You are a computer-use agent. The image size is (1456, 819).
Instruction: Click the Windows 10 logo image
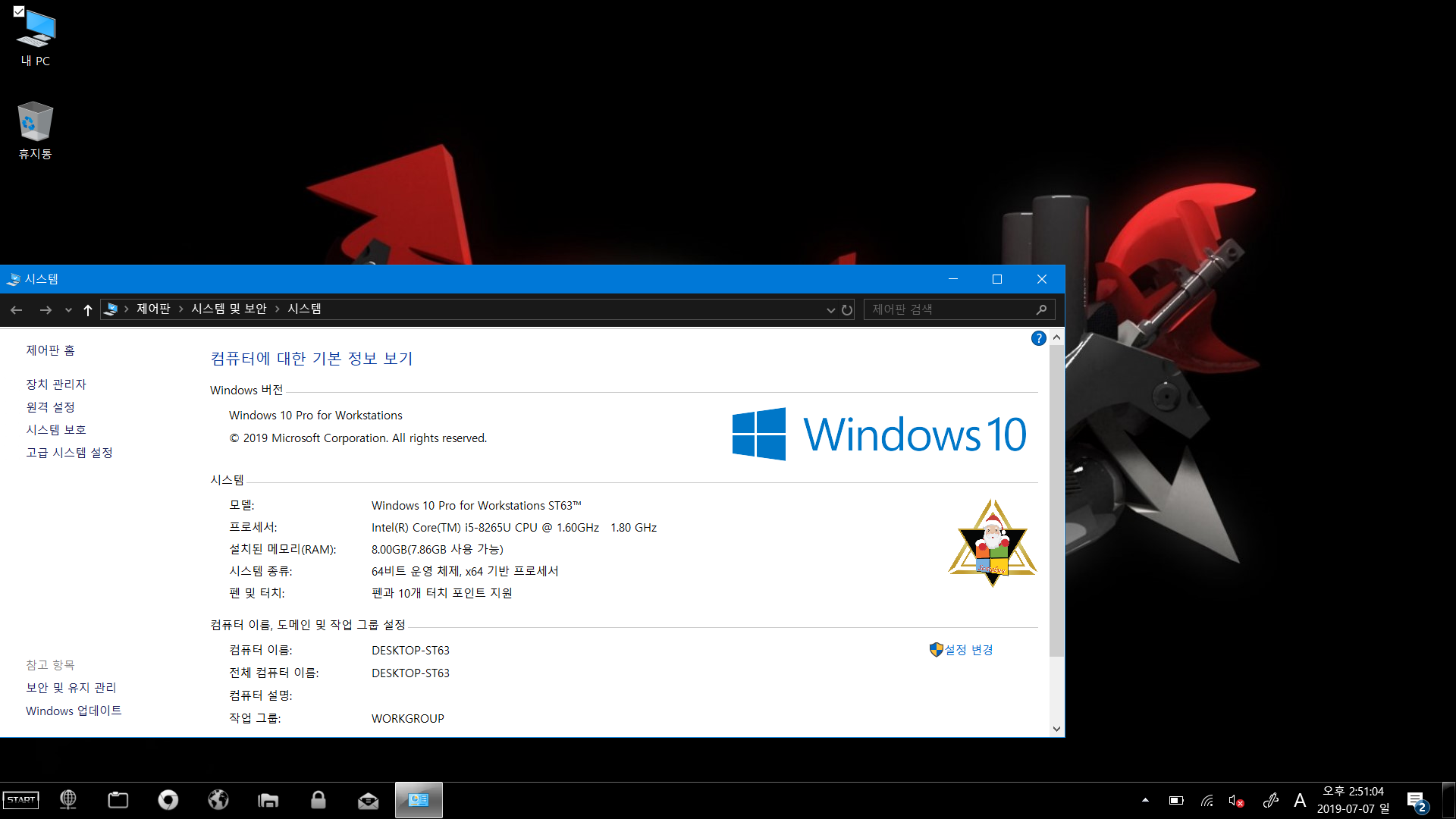click(879, 434)
